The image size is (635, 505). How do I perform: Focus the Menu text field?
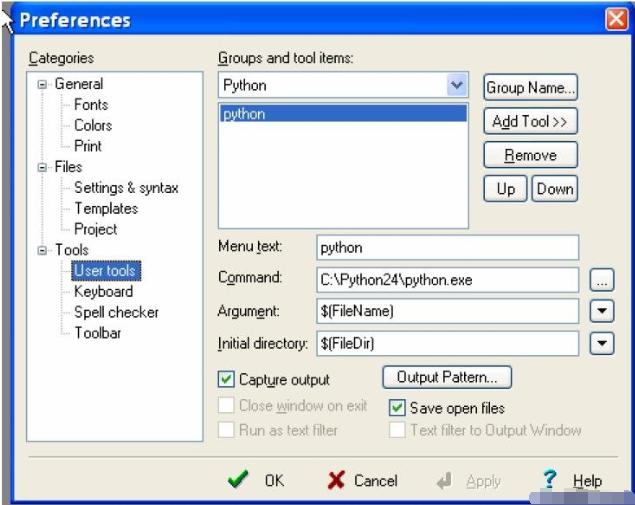[447, 247]
